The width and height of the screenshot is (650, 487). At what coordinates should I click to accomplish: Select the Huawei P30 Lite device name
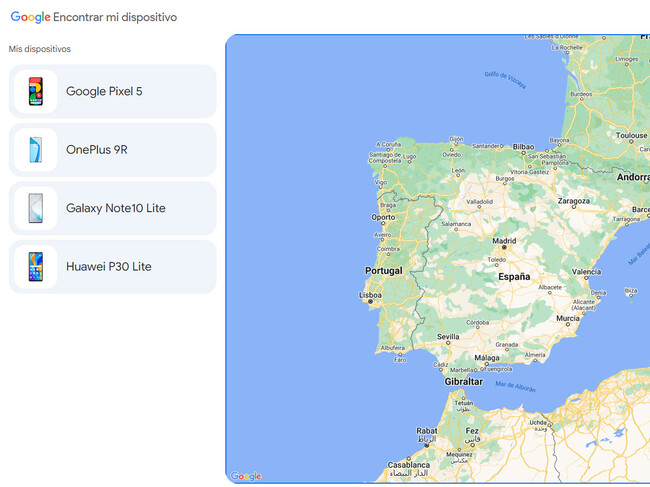(109, 267)
